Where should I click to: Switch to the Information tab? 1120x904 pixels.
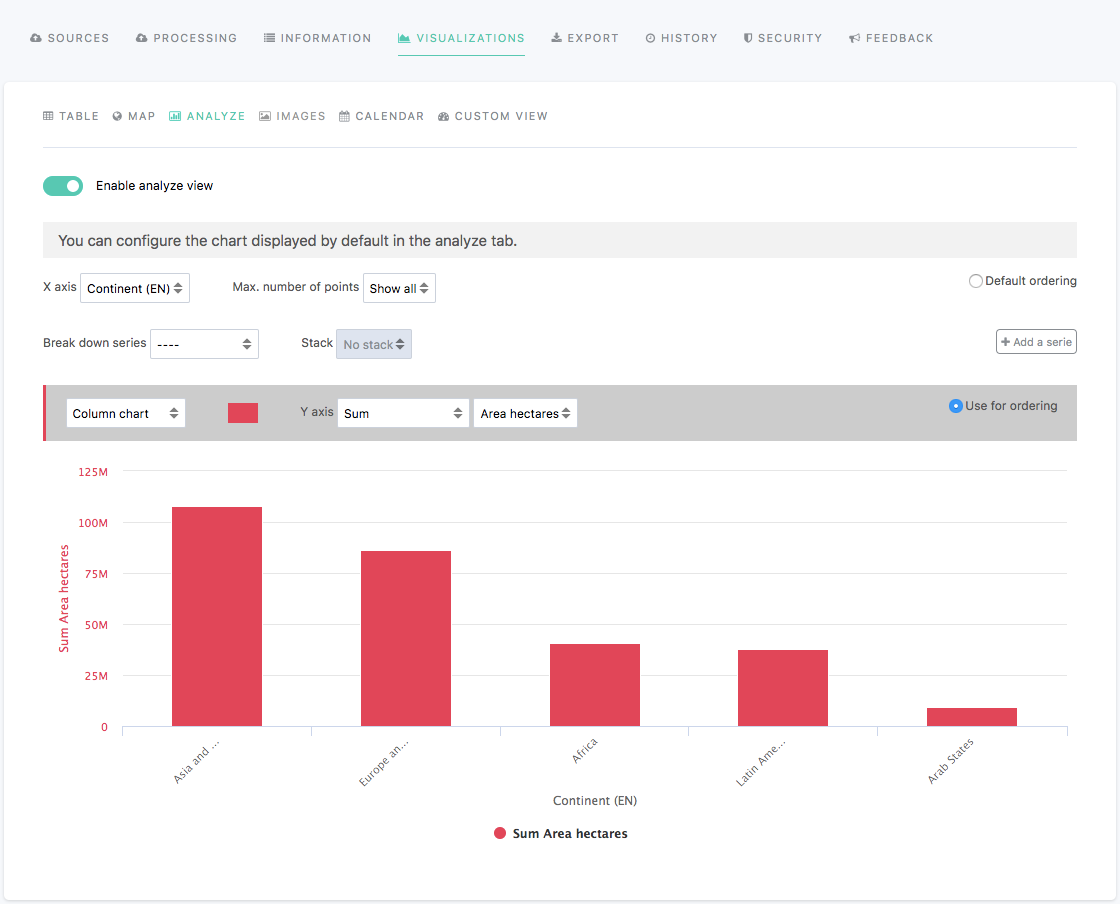pos(317,38)
